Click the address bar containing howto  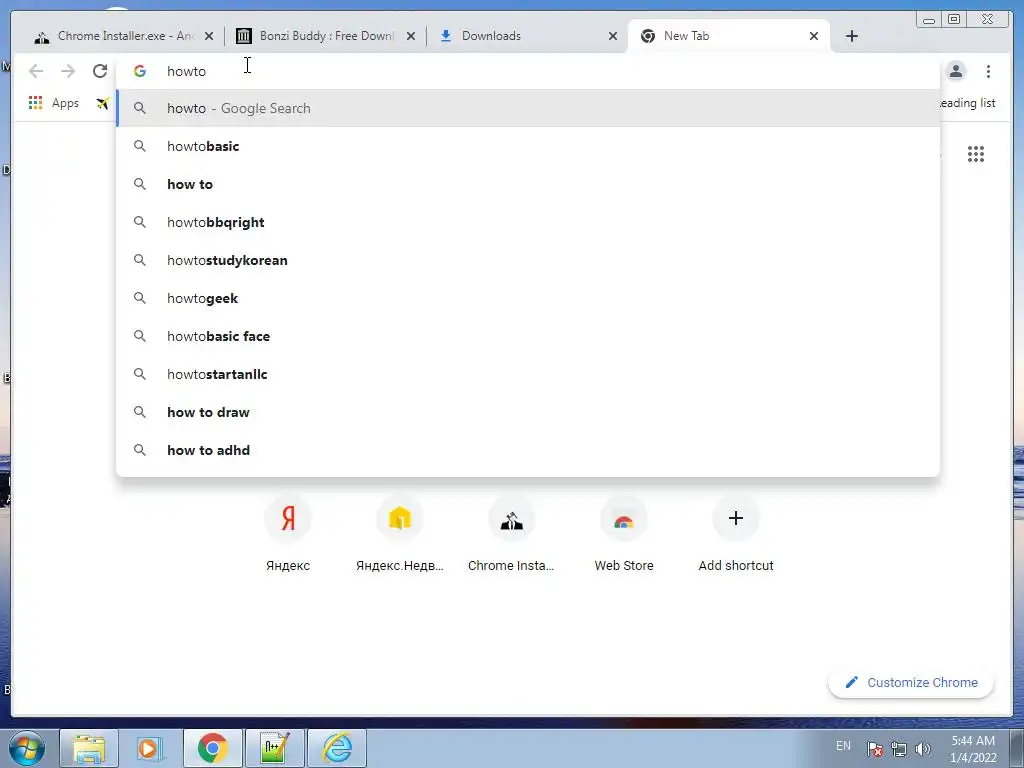pyautogui.click(x=528, y=71)
